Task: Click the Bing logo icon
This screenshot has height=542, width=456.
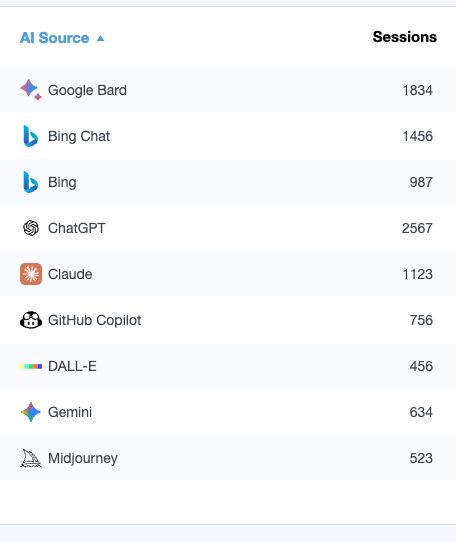Action: click(x=30, y=182)
